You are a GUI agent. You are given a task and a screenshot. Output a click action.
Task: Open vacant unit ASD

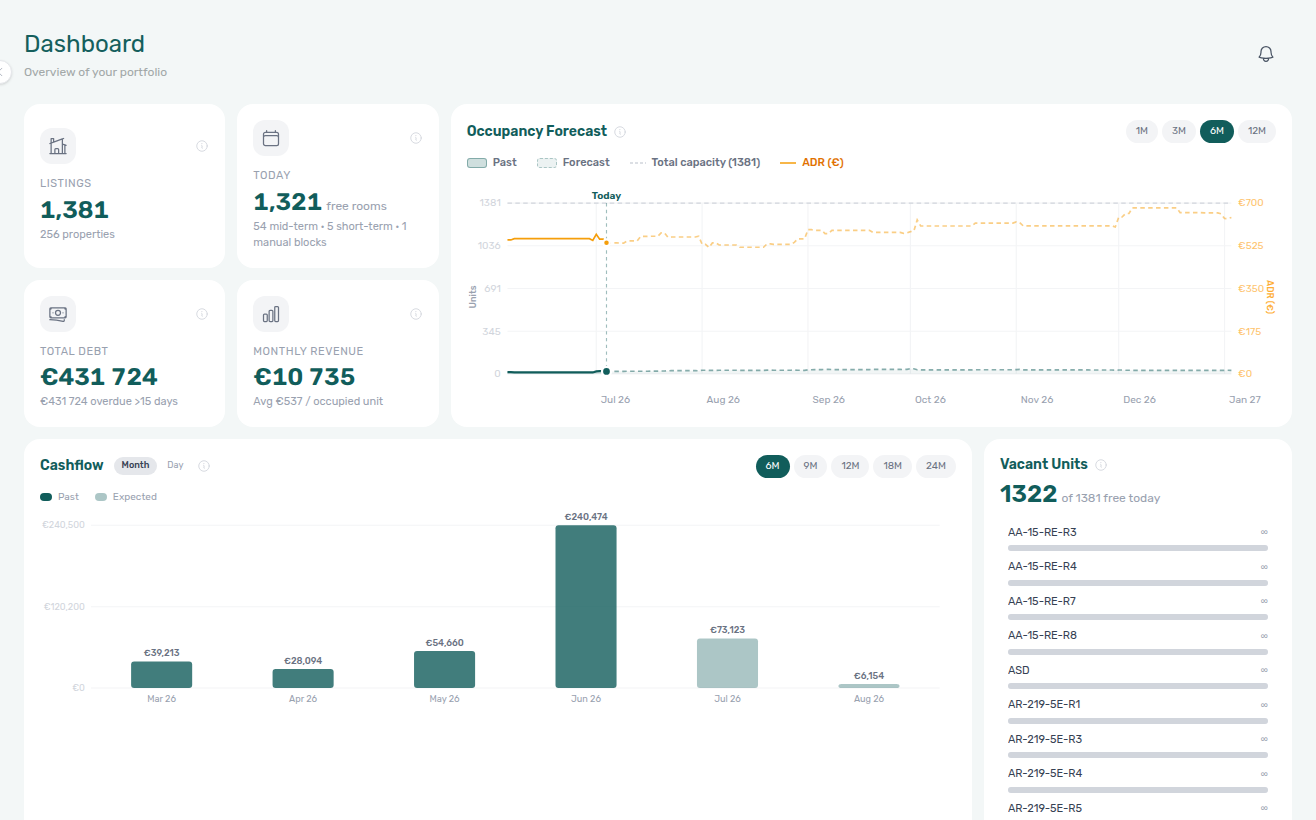(x=1138, y=676)
